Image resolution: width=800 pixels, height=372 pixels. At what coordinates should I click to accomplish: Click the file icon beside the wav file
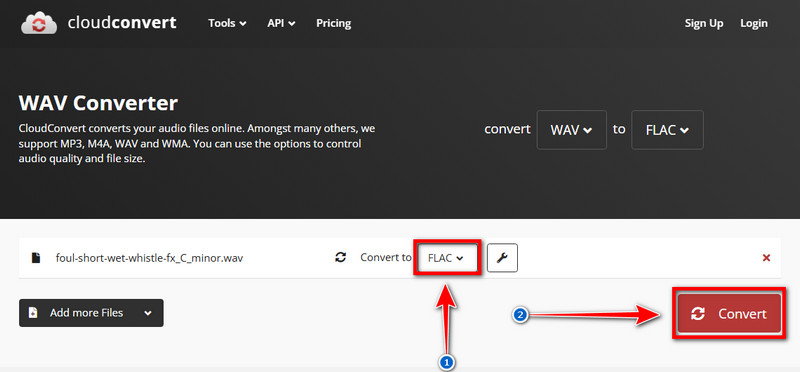tap(36, 258)
